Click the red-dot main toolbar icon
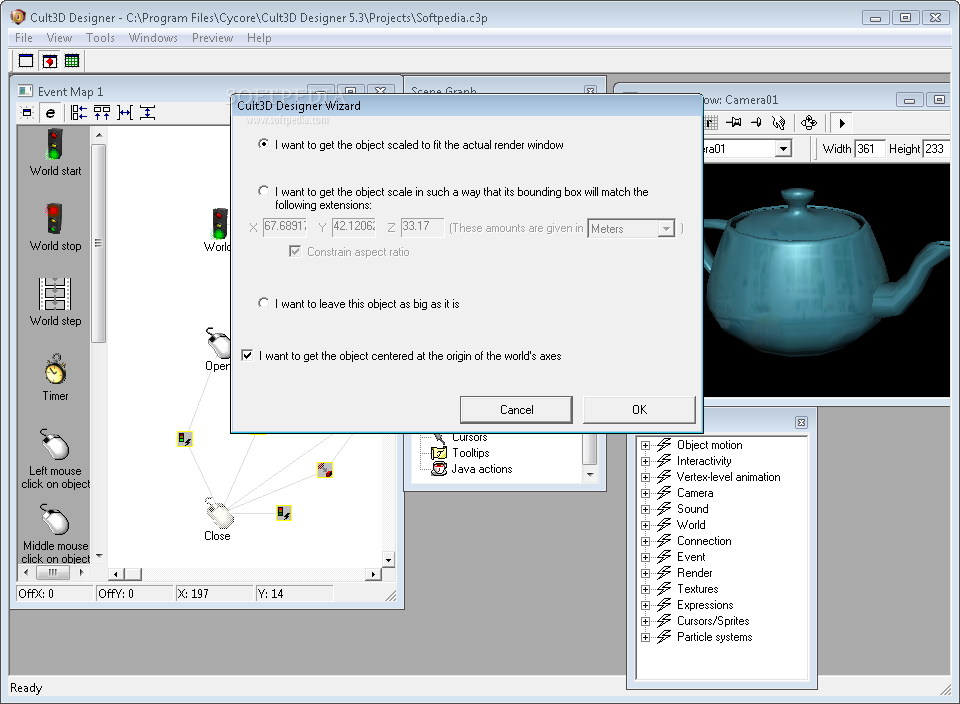The image size is (960, 704). pos(50,61)
